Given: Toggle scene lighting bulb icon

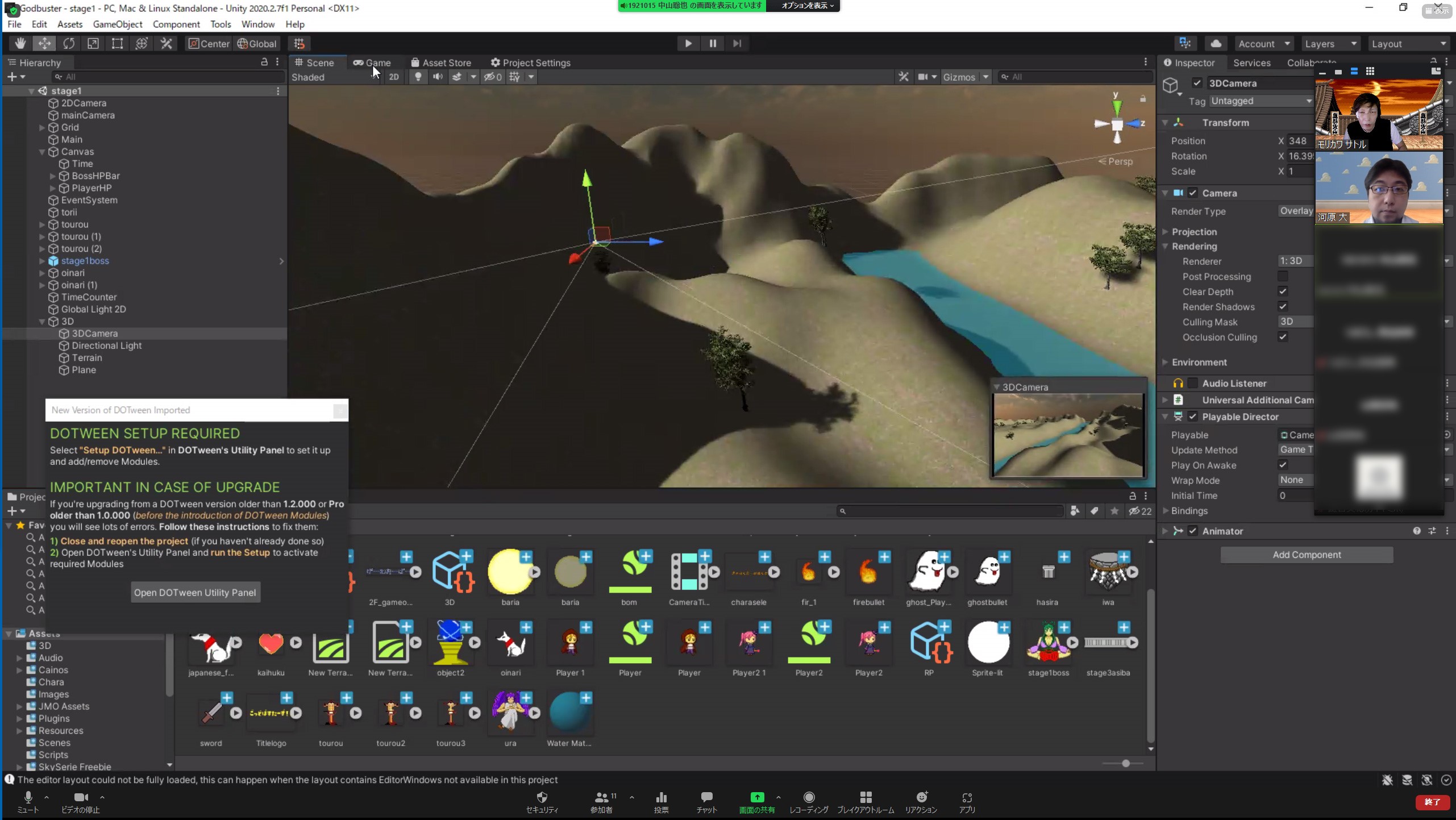Looking at the screenshot, I should point(418,77).
